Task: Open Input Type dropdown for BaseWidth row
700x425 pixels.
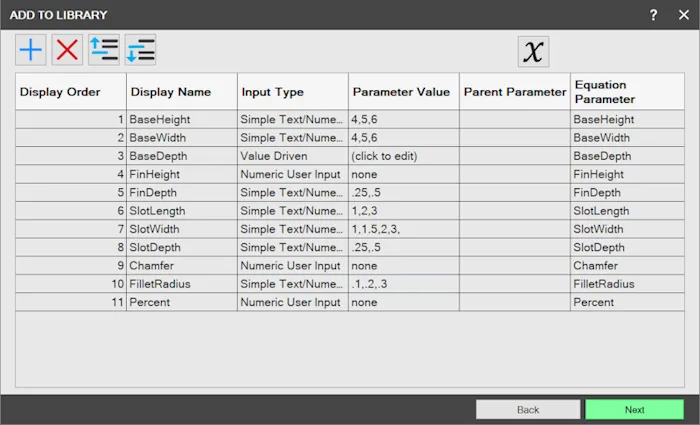Action: point(293,138)
